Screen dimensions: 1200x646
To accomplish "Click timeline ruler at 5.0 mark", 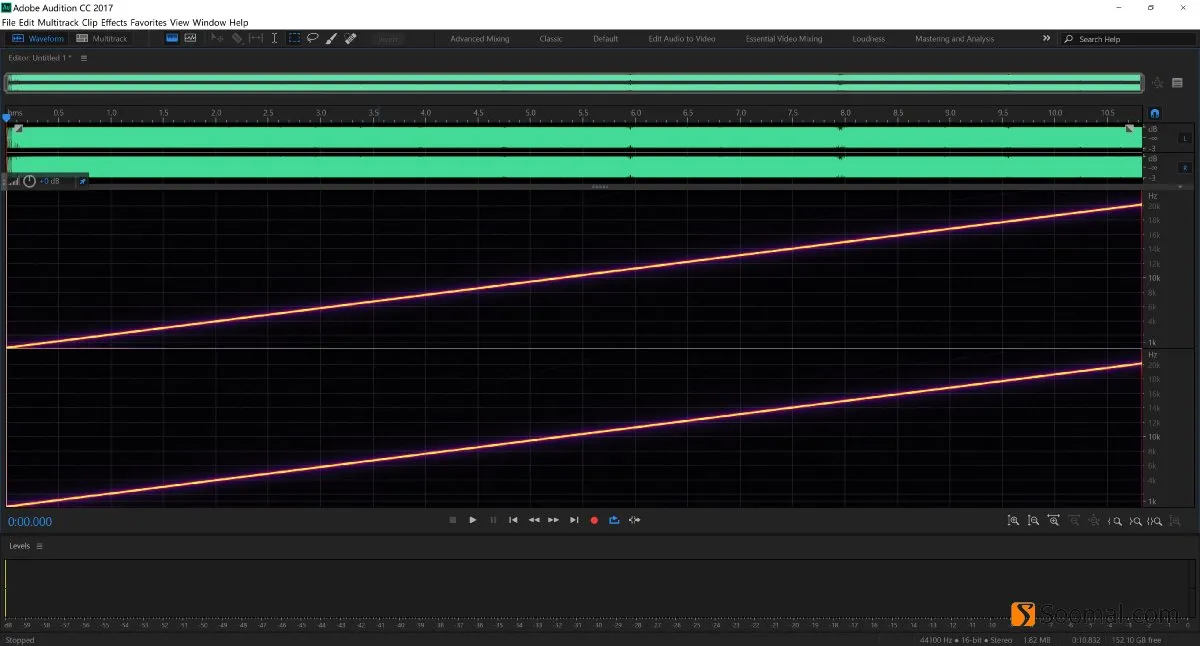I will [531, 113].
